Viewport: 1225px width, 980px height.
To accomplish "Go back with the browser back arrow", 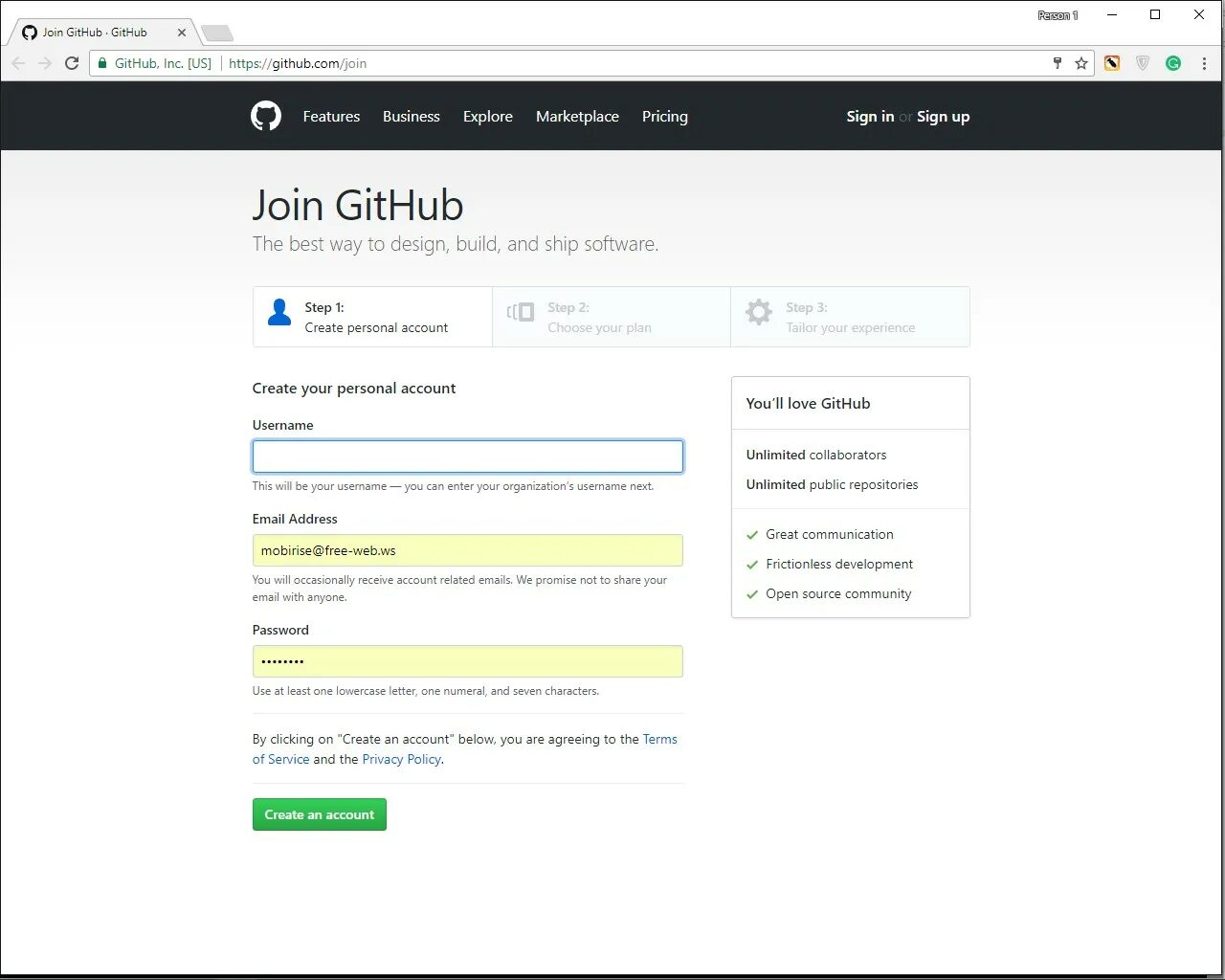I will pyautogui.click(x=18, y=63).
